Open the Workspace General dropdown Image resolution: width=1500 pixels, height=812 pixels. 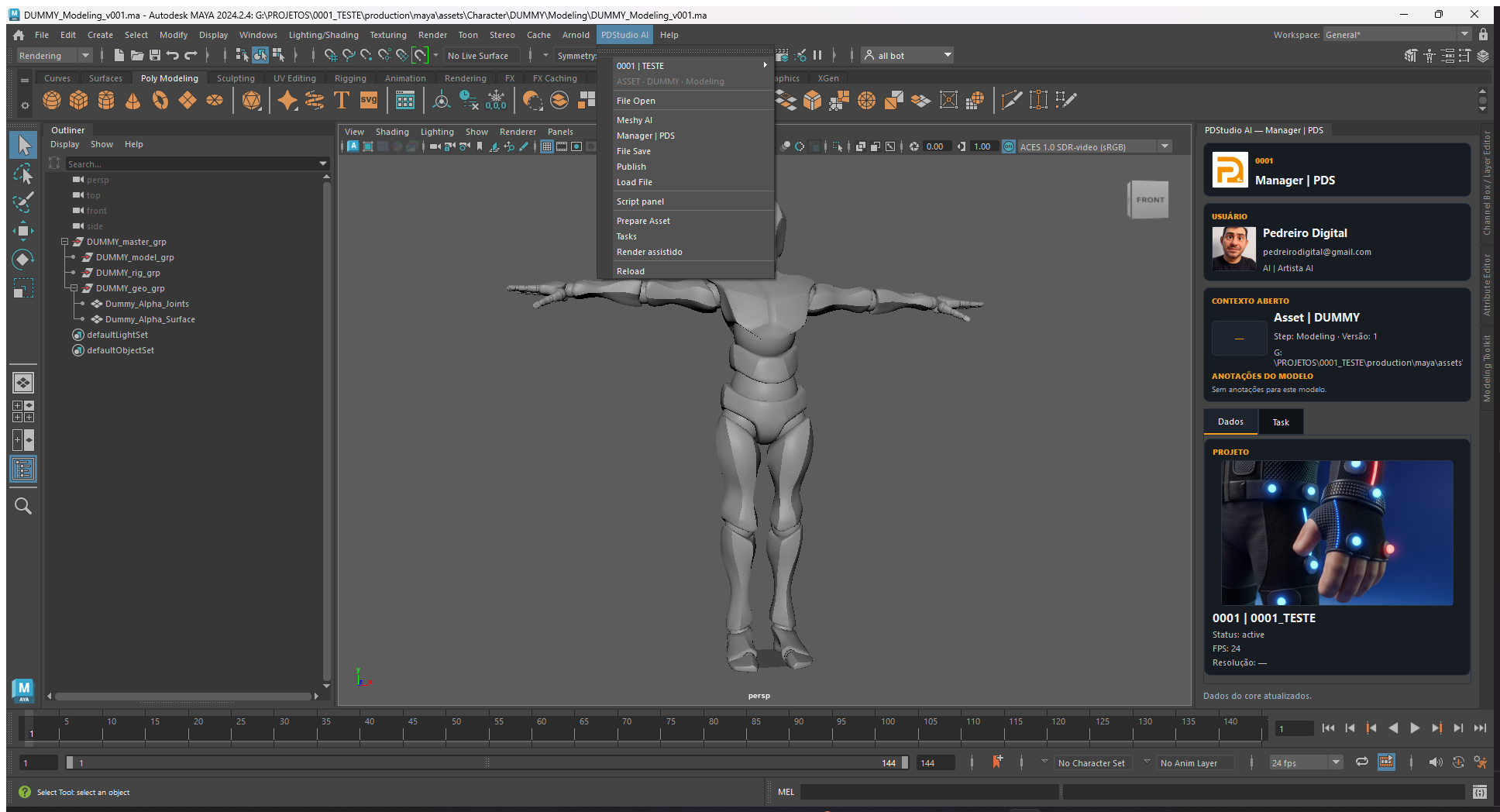coord(1396,35)
